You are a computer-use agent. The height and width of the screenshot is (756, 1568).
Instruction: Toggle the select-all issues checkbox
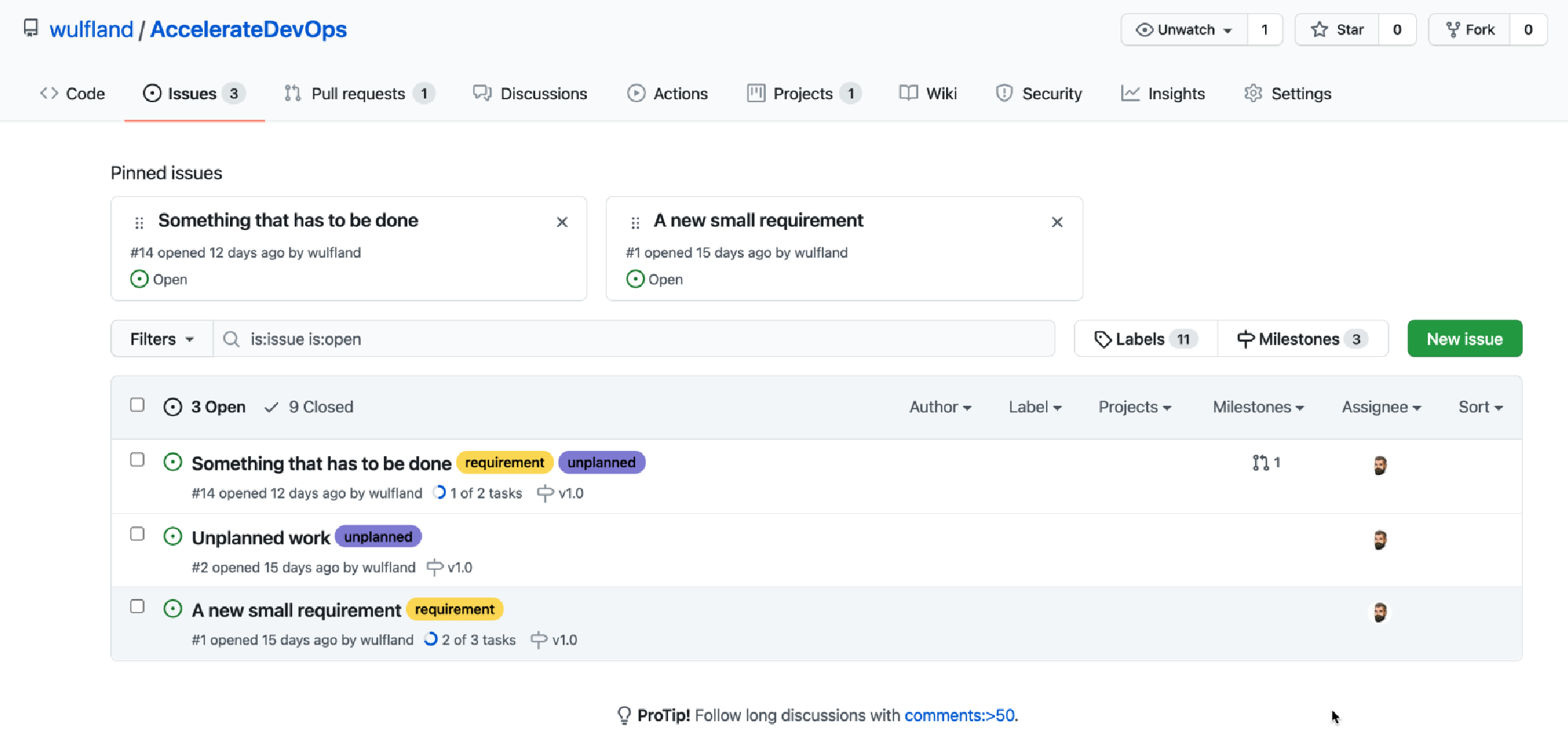pyautogui.click(x=137, y=405)
